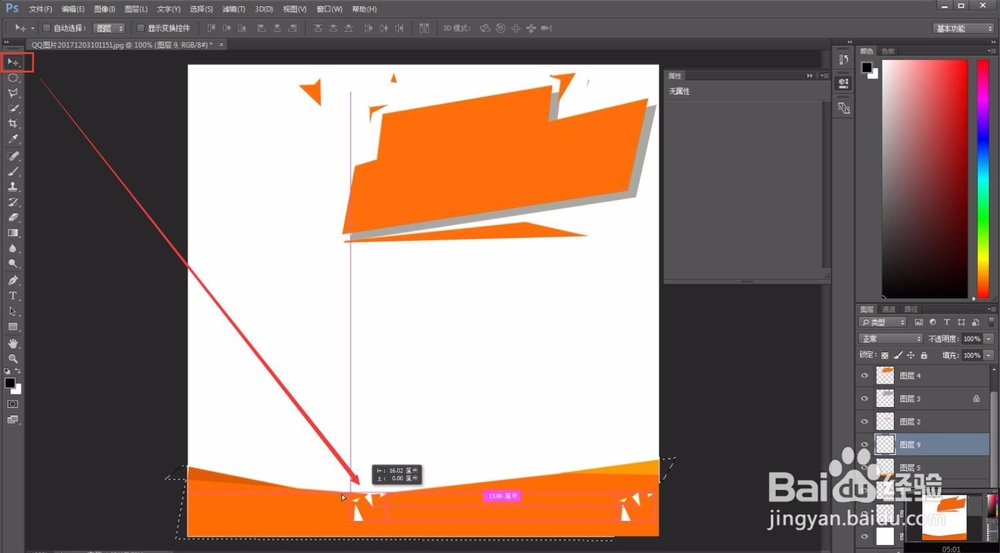Hide 图层 2 using its eye icon
Image resolution: width=1000 pixels, height=553 pixels.
point(865,422)
